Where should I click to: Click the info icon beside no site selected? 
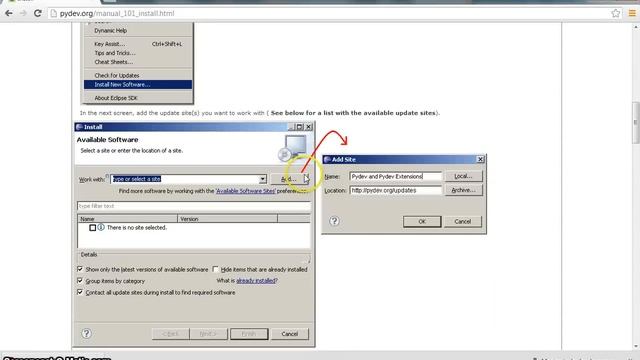click(x=101, y=227)
